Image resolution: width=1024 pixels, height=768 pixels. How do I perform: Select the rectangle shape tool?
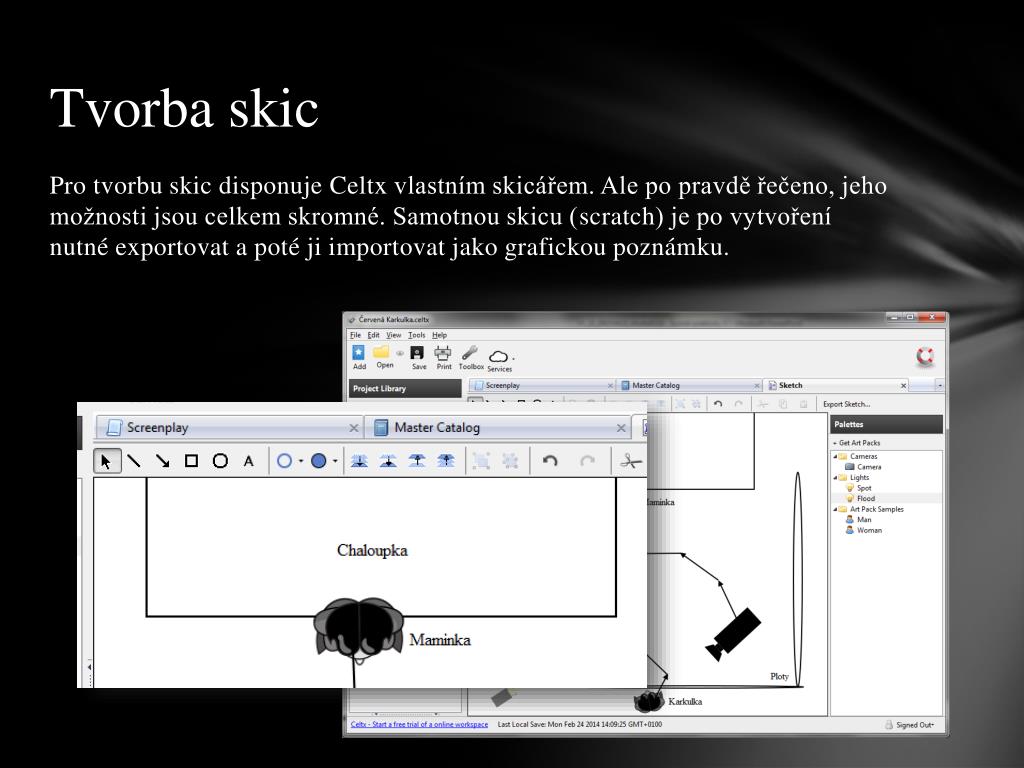tap(191, 461)
